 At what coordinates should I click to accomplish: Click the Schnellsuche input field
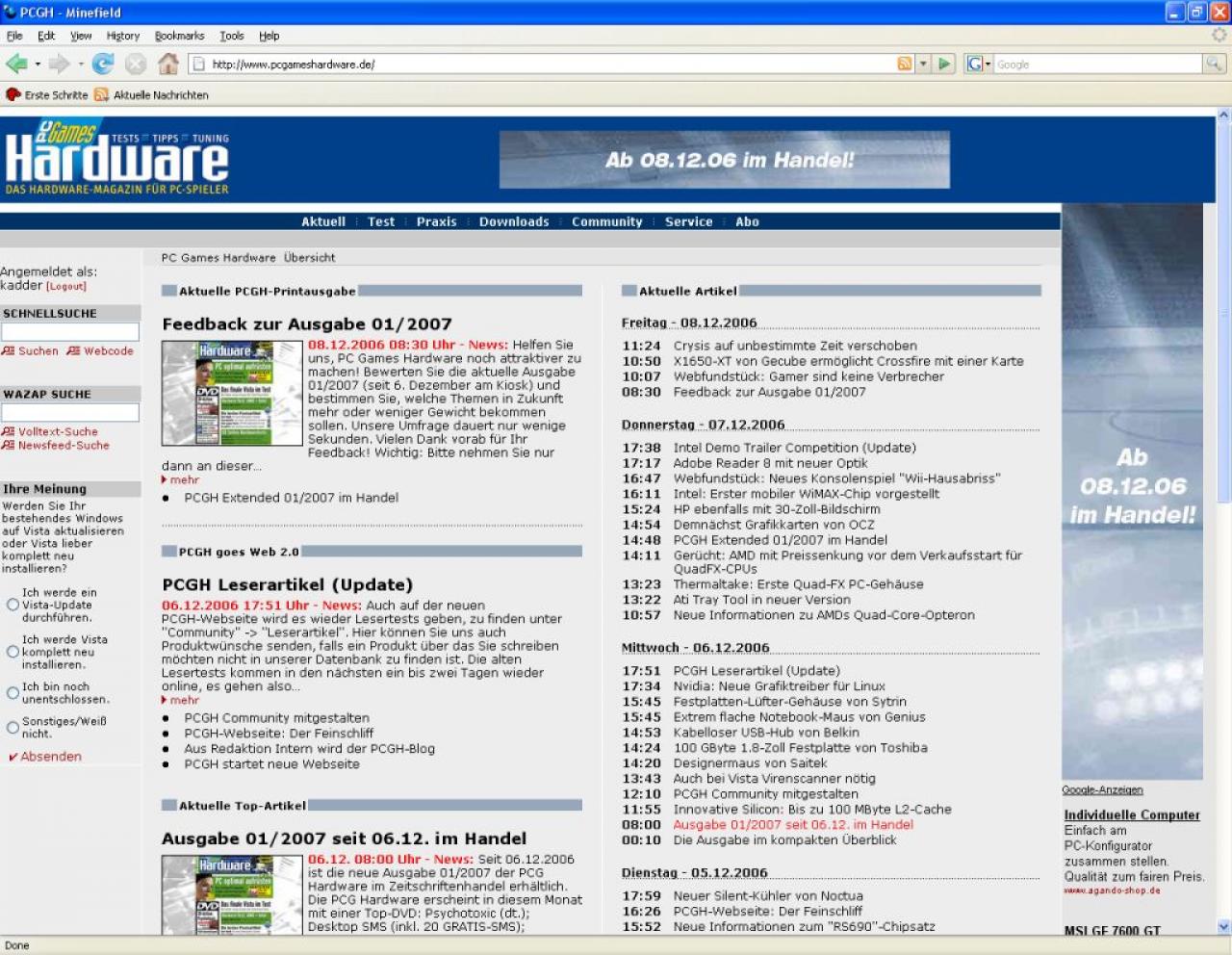pyautogui.click(x=70, y=332)
